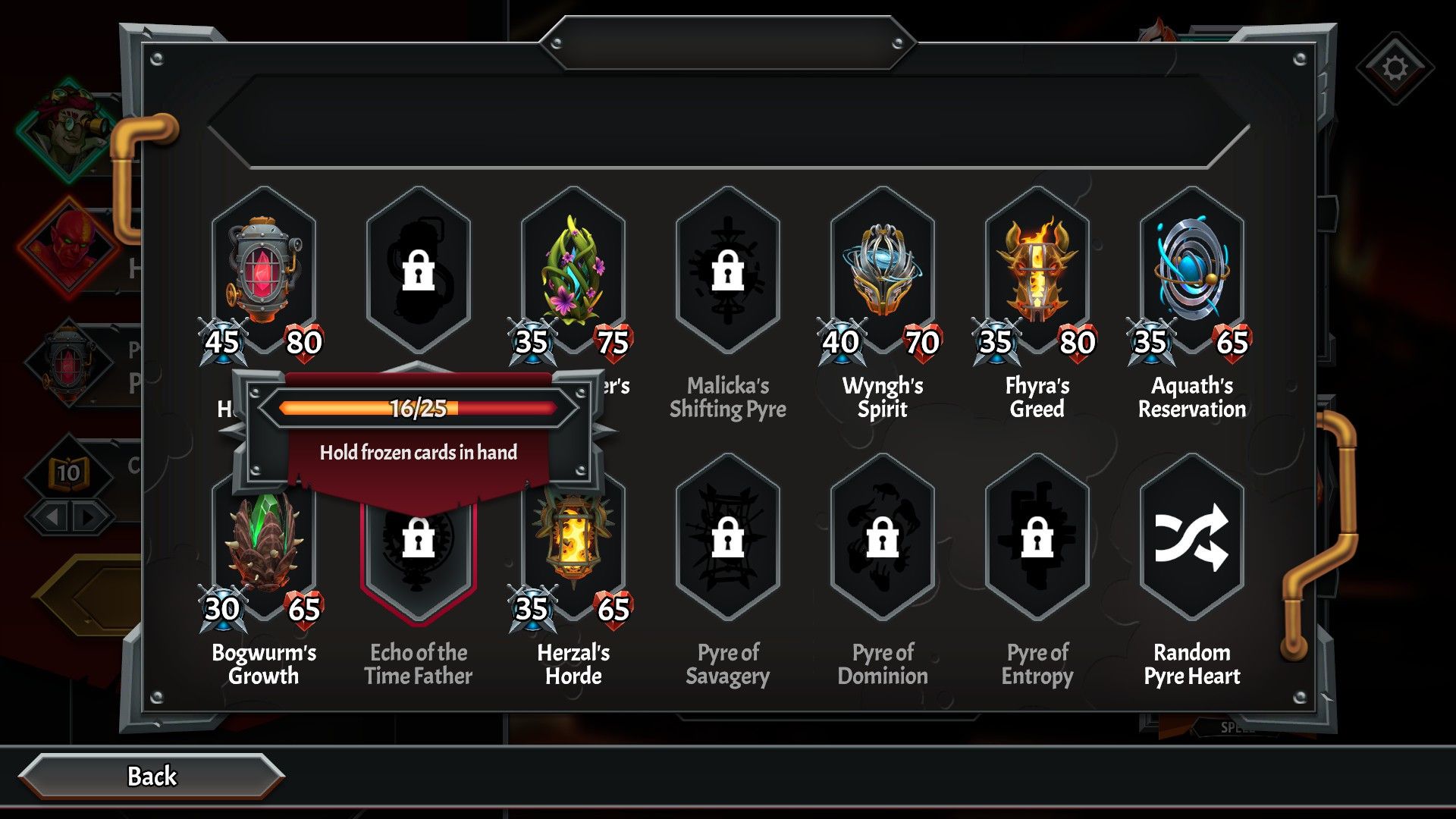Click the locked Malicka's Shifting Pyre
The height and width of the screenshot is (819, 1456).
tap(728, 270)
